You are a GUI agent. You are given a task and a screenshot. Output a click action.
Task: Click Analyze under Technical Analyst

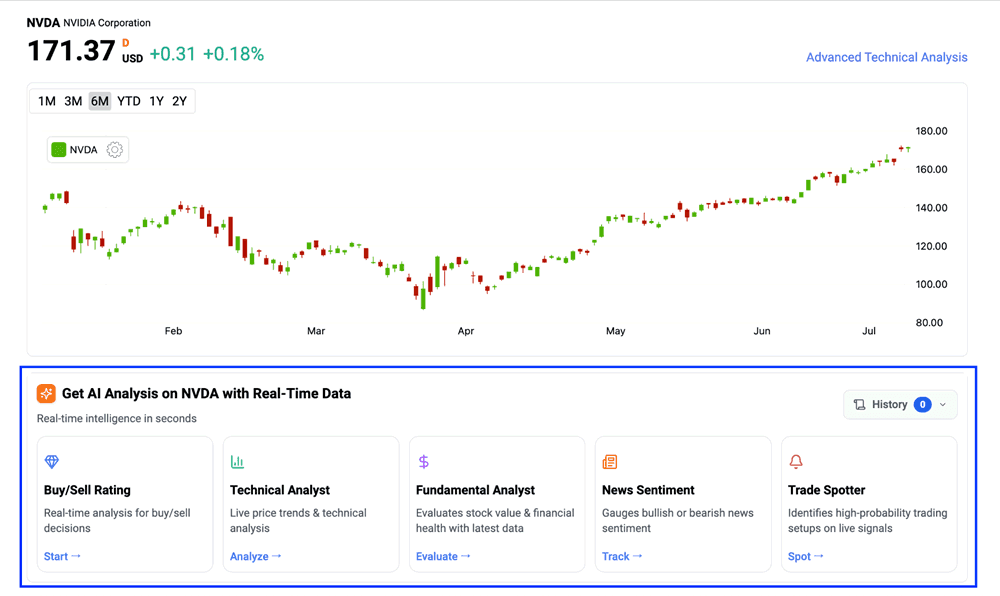coord(255,556)
